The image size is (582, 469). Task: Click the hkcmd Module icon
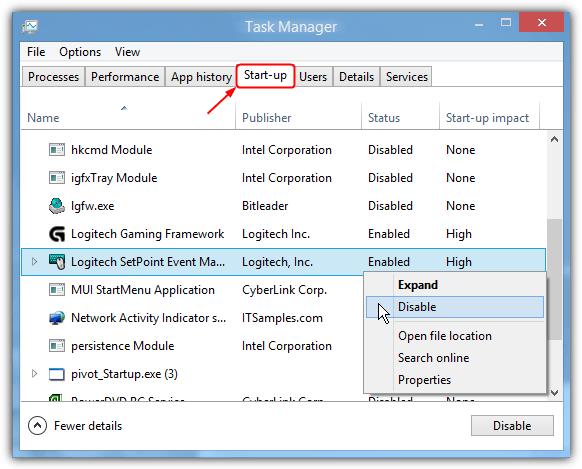57,150
